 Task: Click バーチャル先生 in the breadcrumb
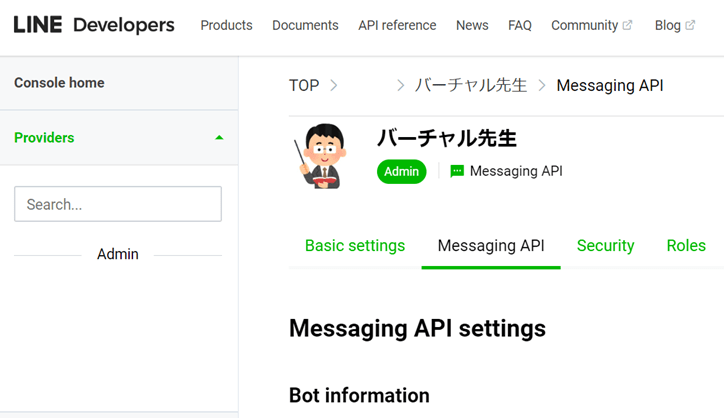(x=470, y=85)
